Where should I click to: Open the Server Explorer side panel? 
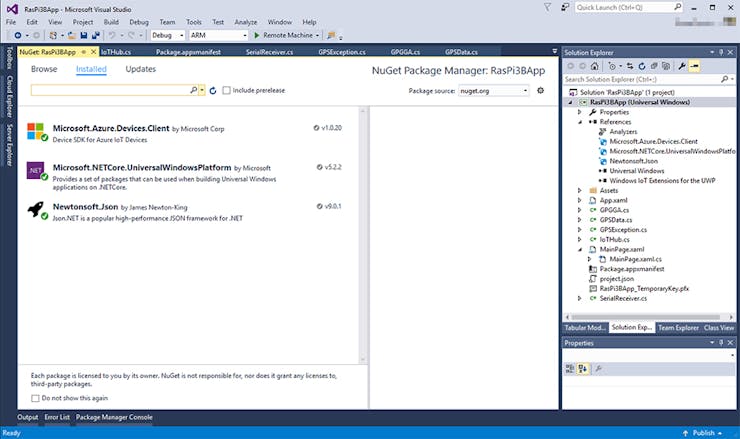pos(8,145)
